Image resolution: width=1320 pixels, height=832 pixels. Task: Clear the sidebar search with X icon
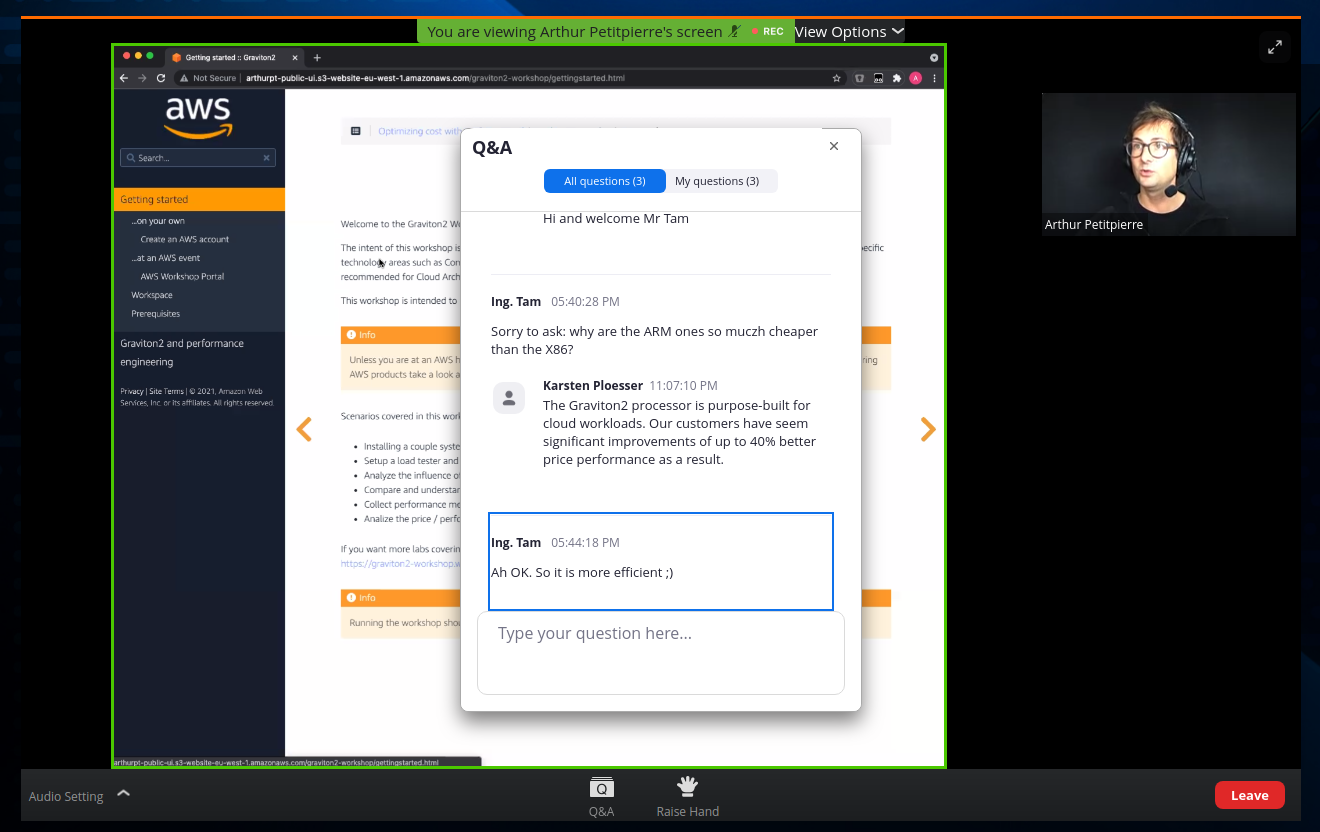(x=267, y=158)
